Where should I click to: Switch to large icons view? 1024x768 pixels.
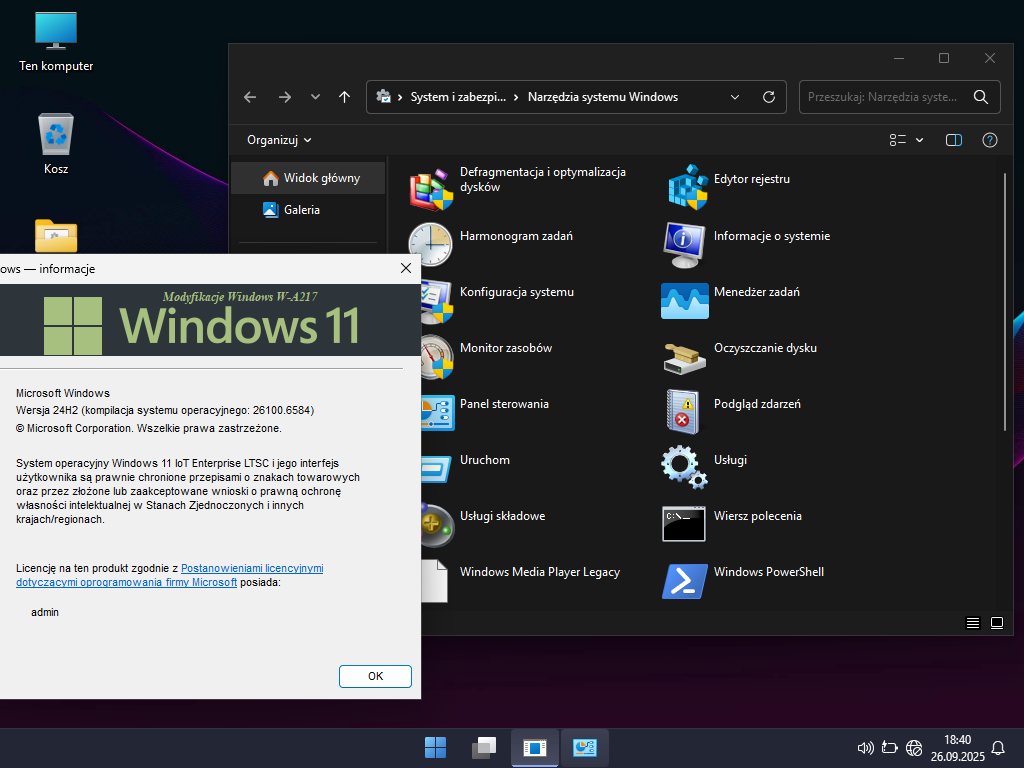click(997, 622)
